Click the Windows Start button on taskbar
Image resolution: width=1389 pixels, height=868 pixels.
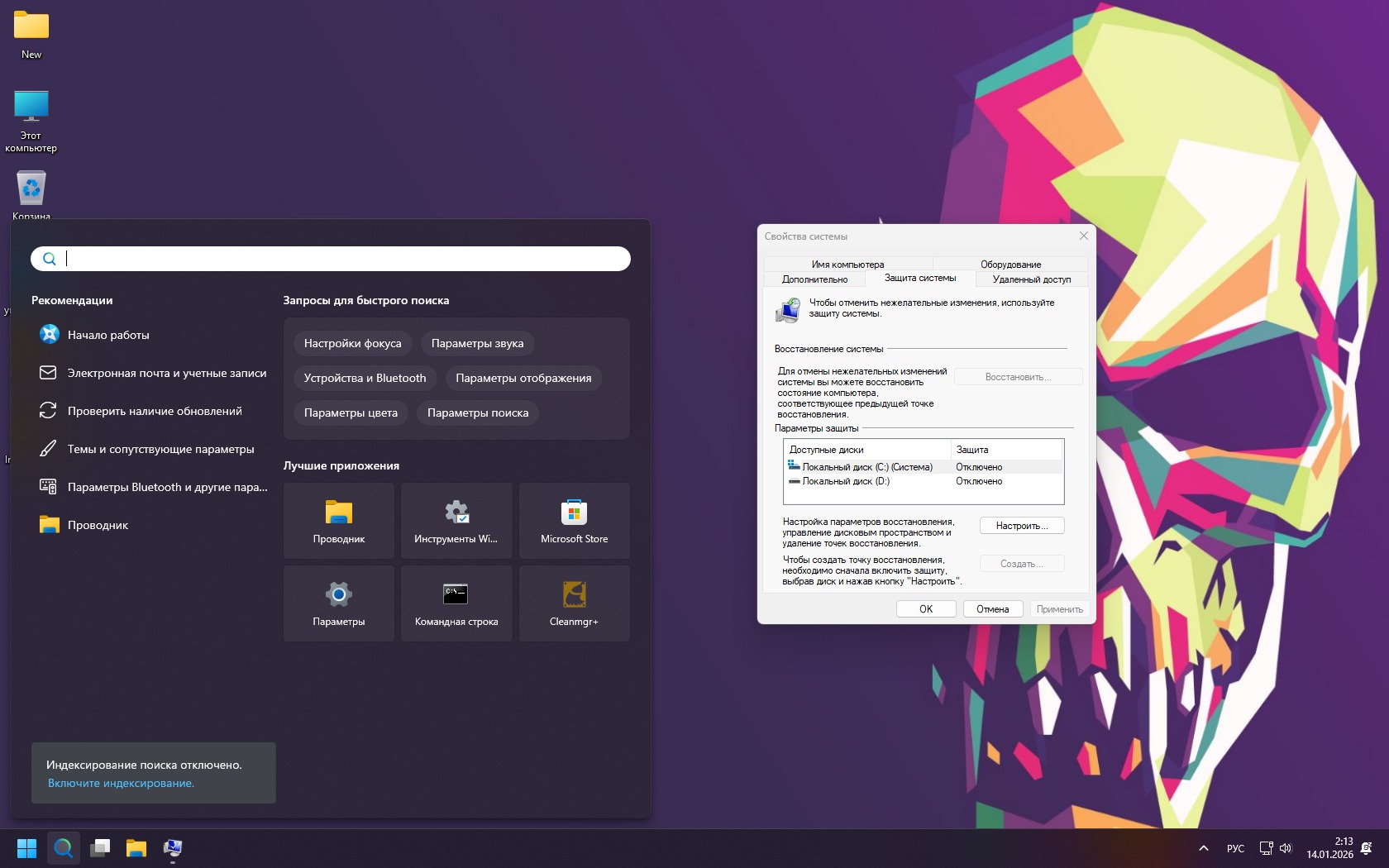[26, 848]
